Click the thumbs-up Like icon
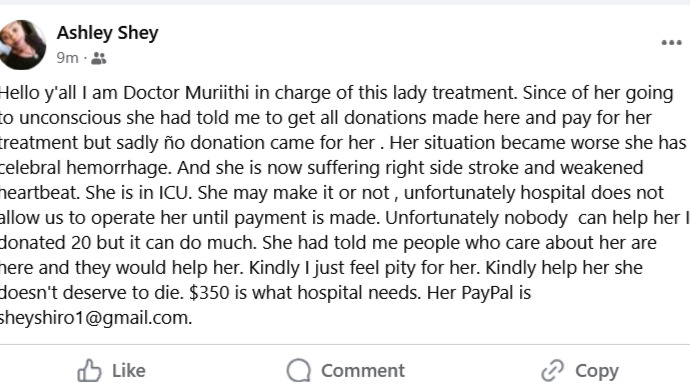Screen dimensions: 690x390 click(89, 371)
